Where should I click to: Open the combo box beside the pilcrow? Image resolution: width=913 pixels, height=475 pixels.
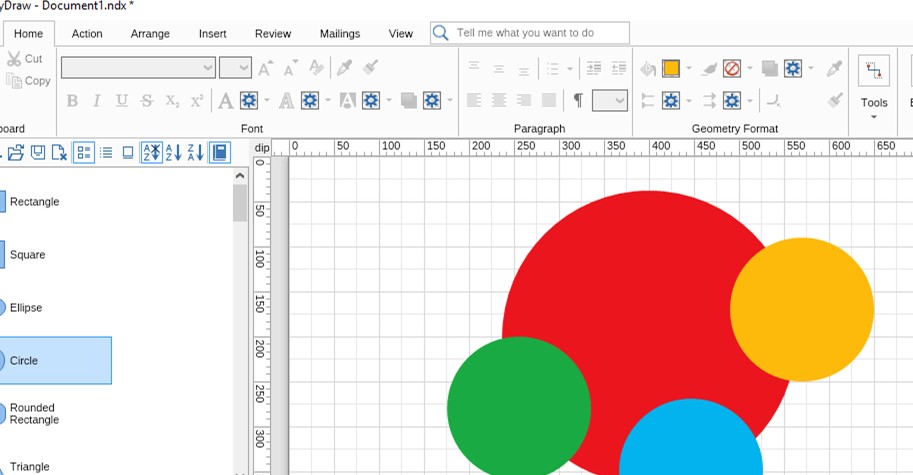(x=610, y=100)
